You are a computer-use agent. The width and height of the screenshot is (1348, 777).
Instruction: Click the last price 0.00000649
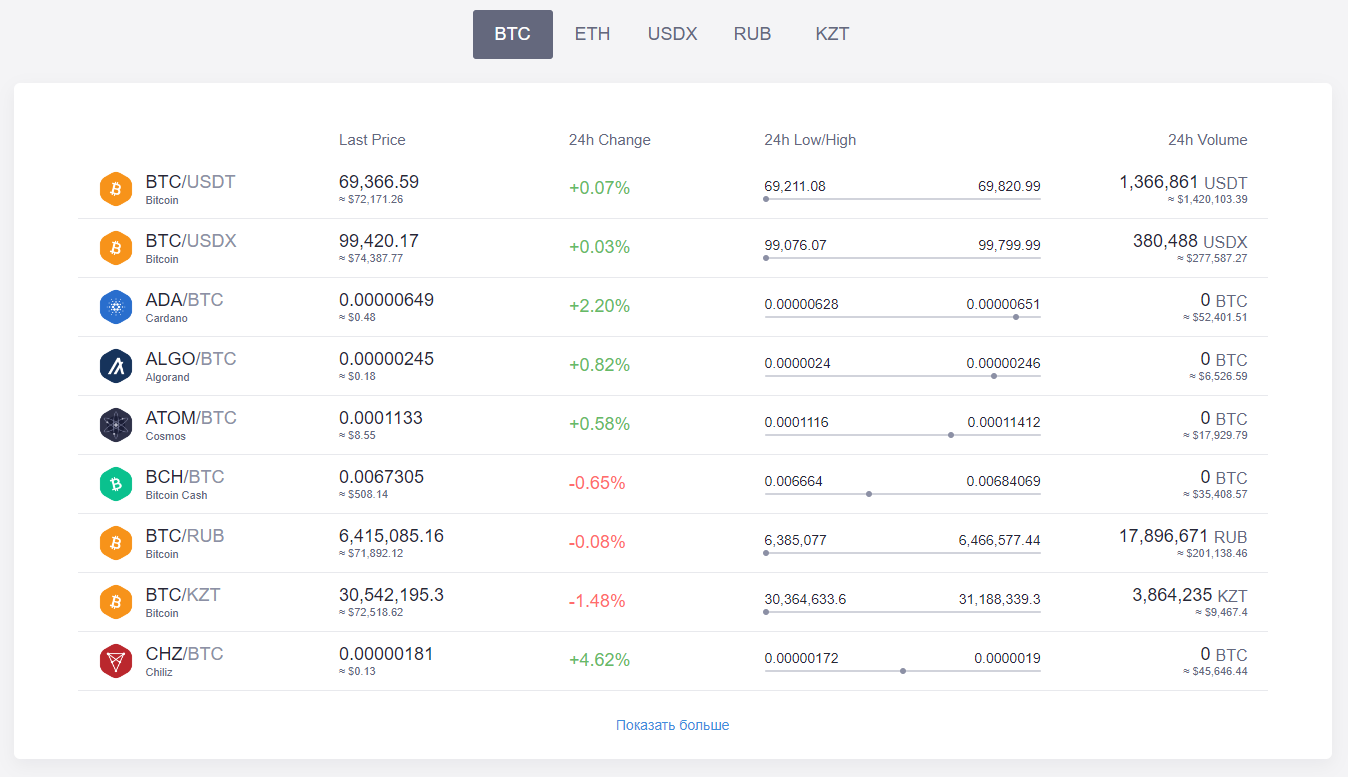coord(386,300)
